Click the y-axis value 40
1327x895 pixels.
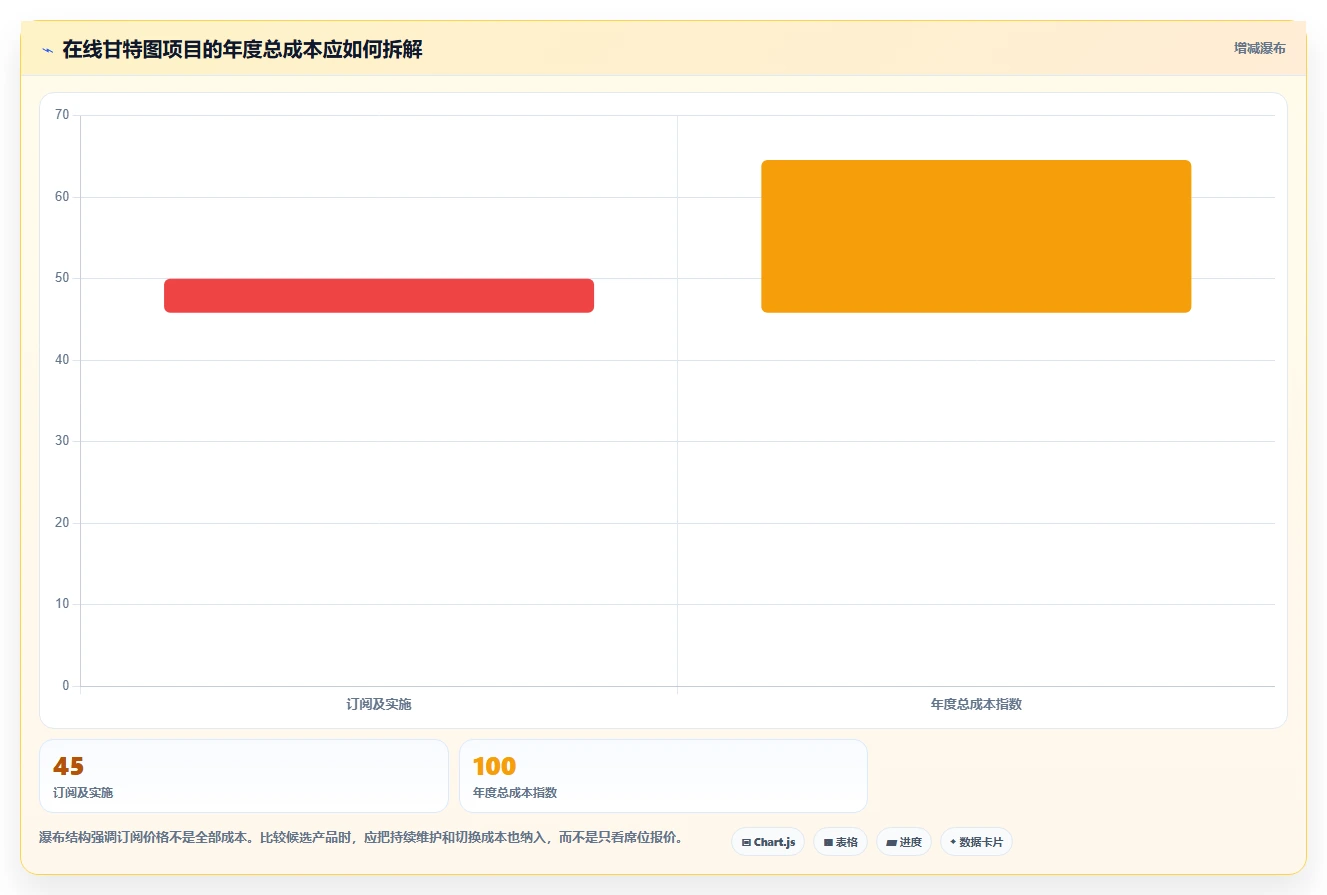coord(62,360)
